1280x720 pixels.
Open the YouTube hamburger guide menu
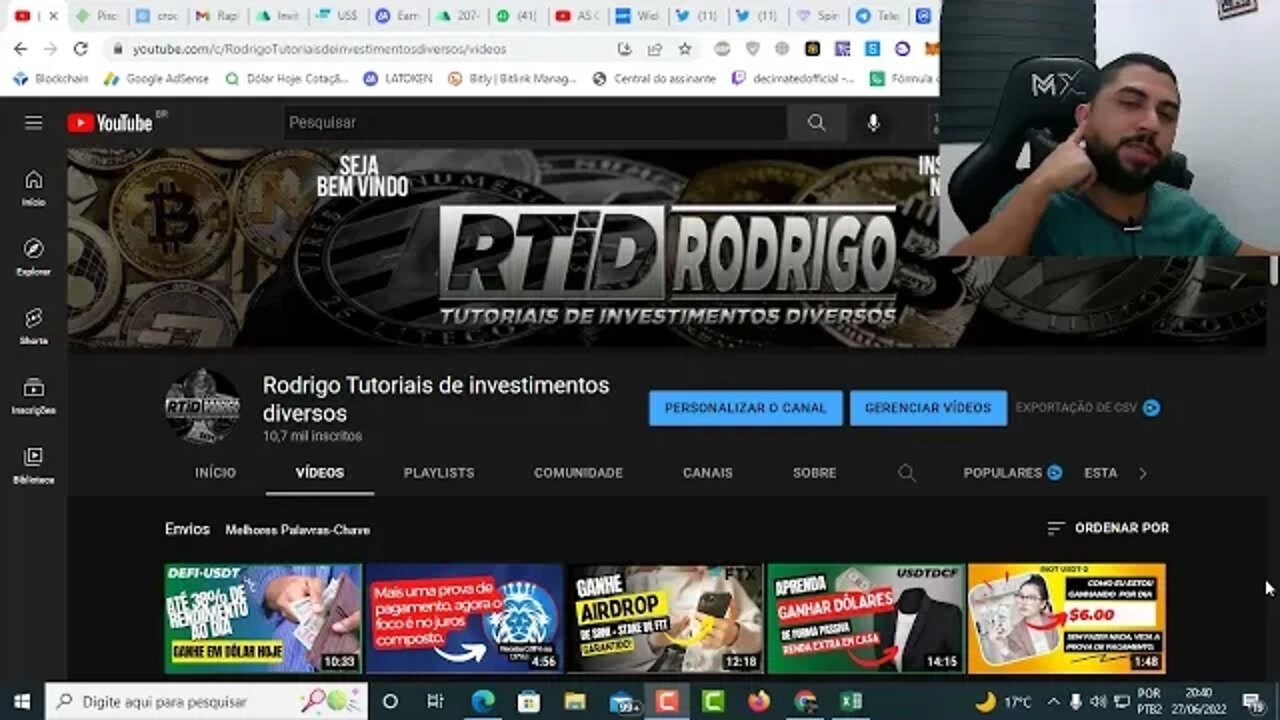(34, 122)
